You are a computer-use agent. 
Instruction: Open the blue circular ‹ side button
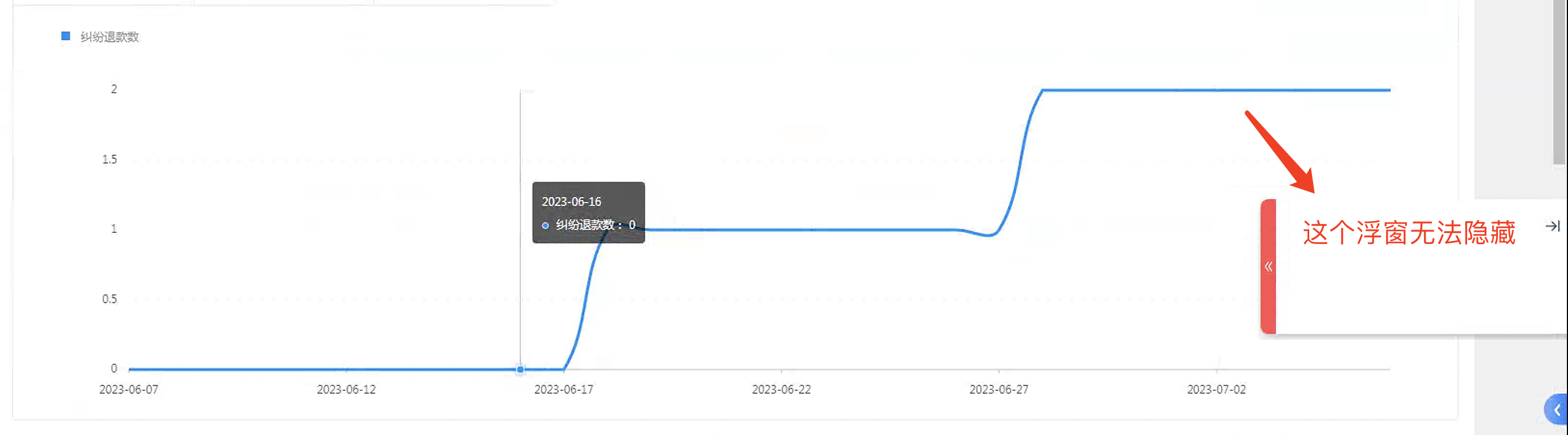point(1556,410)
